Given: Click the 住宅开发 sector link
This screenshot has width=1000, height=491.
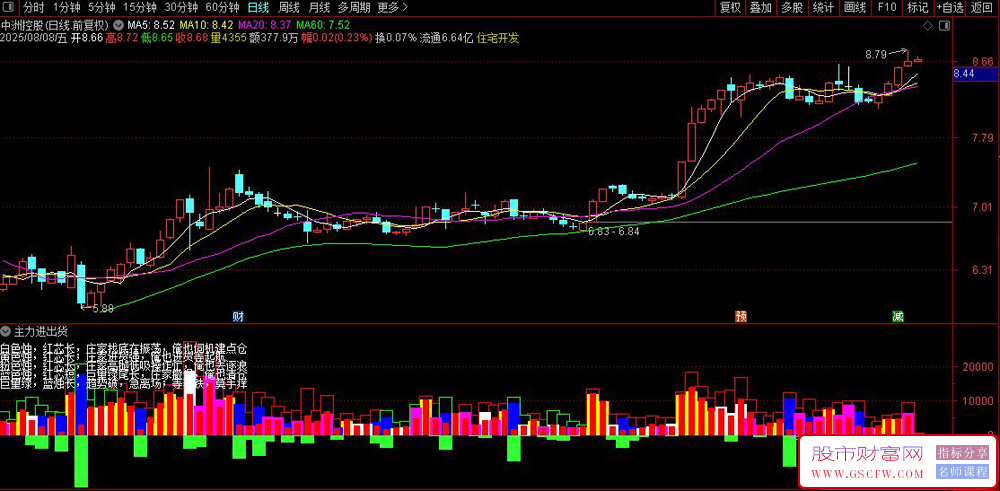Looking at the screenshot, I should pyautogui.click(x=498, y=38).
